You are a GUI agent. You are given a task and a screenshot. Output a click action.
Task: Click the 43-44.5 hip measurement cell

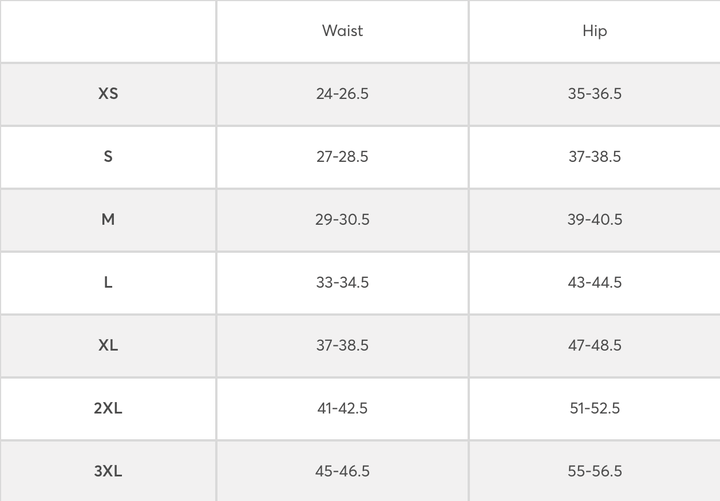click(x=594, y=283)
